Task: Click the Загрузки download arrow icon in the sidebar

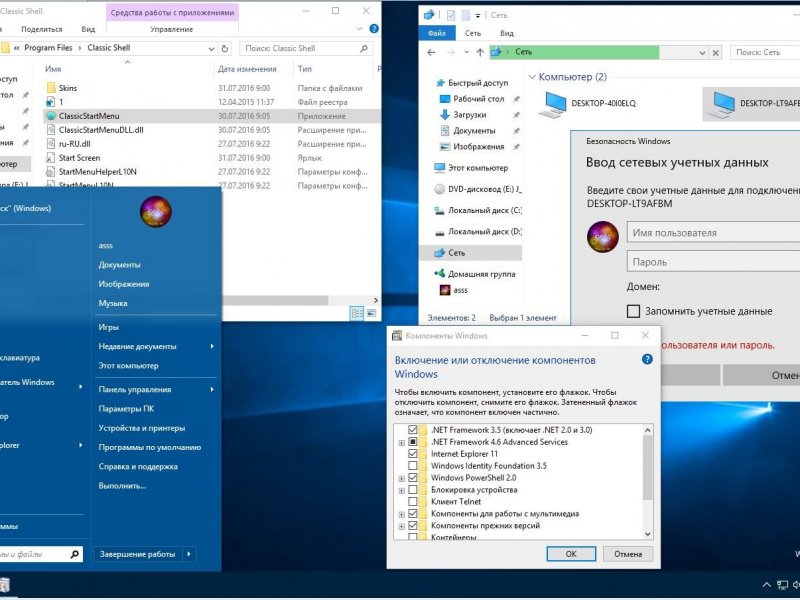Action: pos(444,115)
